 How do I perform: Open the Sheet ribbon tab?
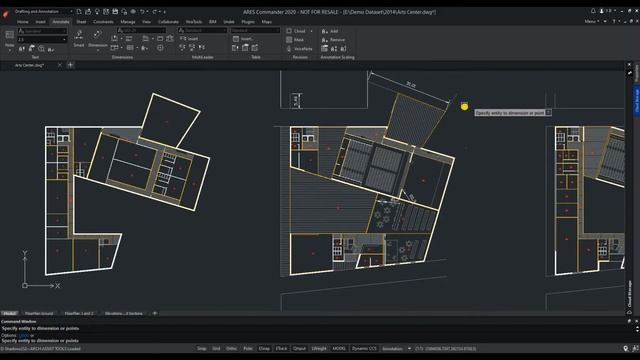(x=81, y=22)
